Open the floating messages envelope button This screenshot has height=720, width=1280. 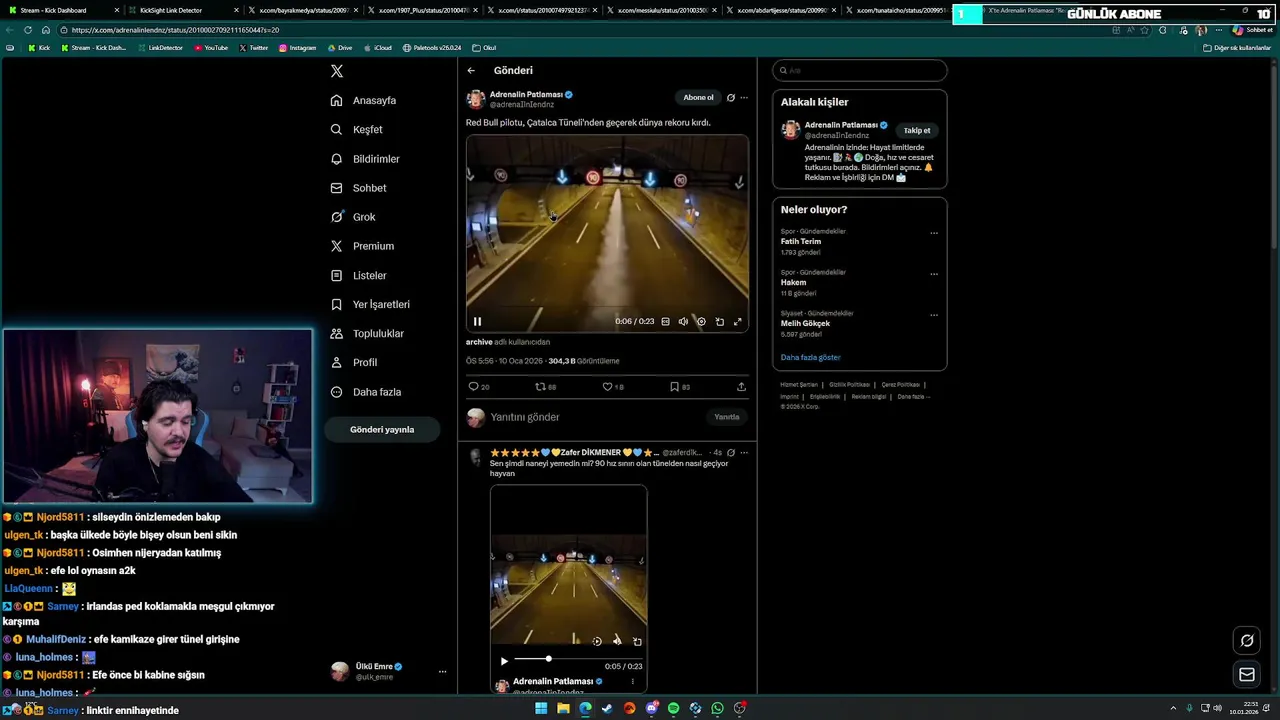(x=1247, y=675)
